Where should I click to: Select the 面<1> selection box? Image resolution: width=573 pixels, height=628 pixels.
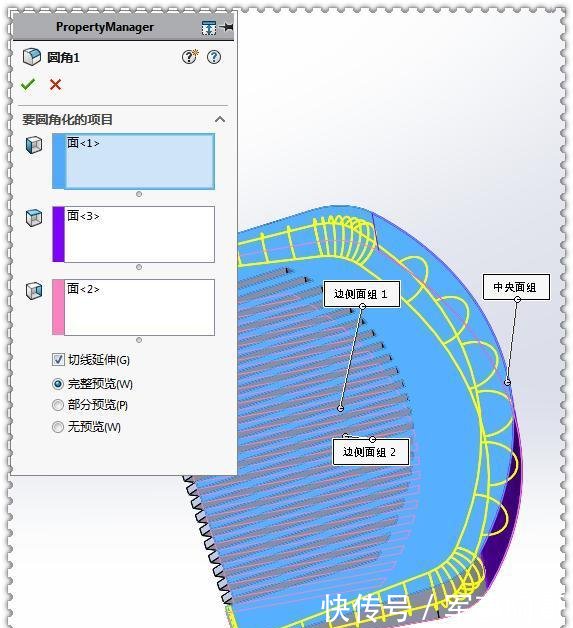[139, 161]
